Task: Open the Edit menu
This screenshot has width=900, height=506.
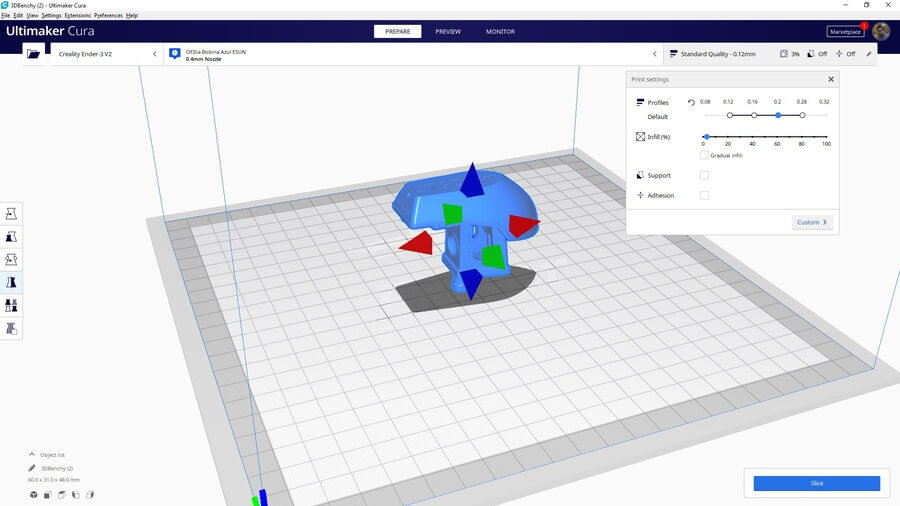Action: [x=18, y=15]
